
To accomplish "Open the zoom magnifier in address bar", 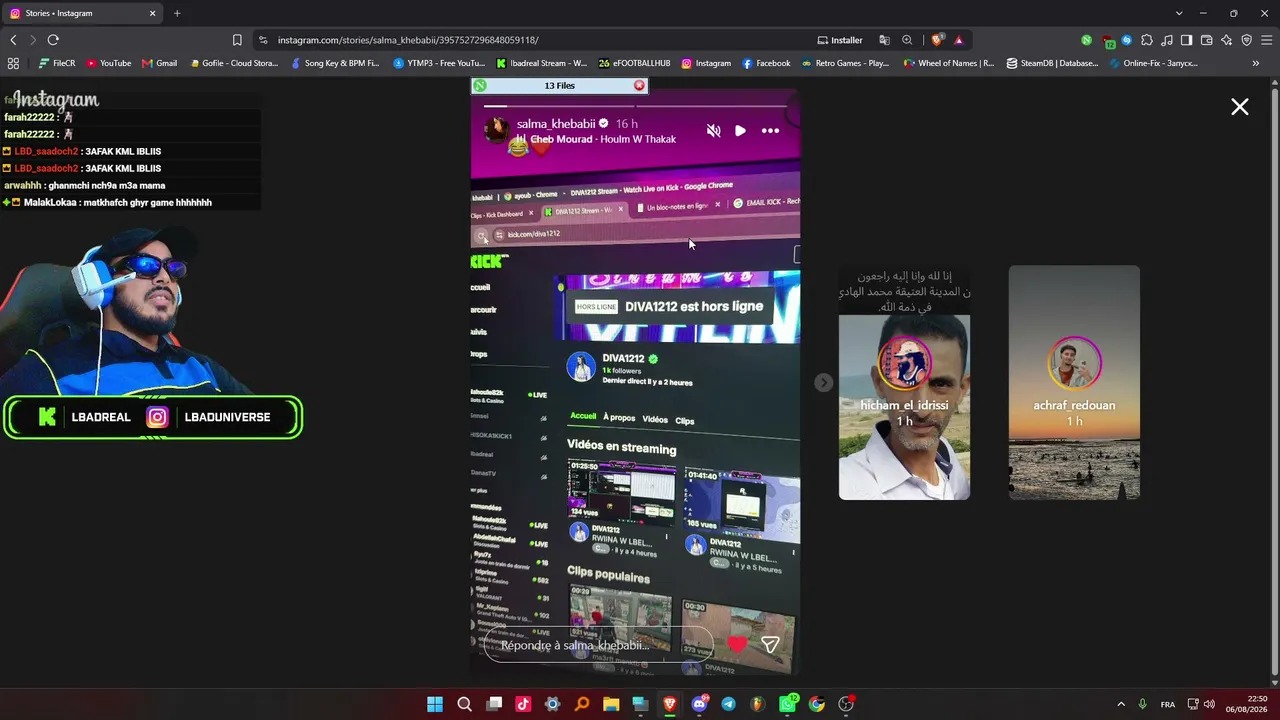I will 907,40.
